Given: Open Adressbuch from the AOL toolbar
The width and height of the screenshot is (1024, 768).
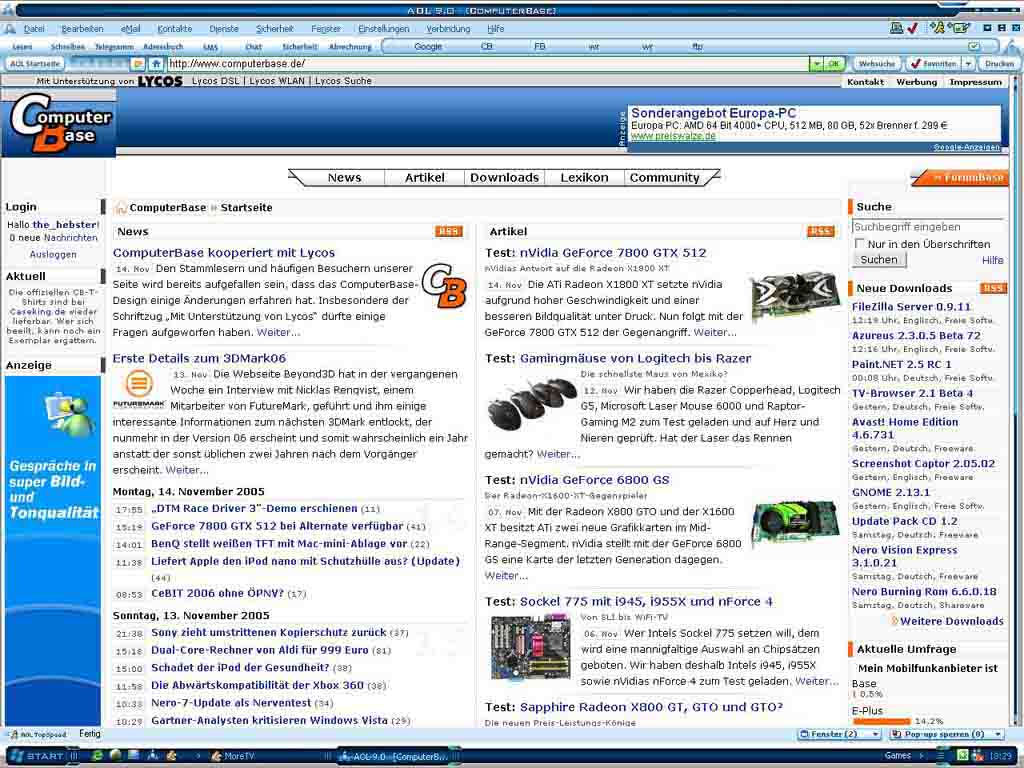Looking at the screenshot, I should point(163,47).
